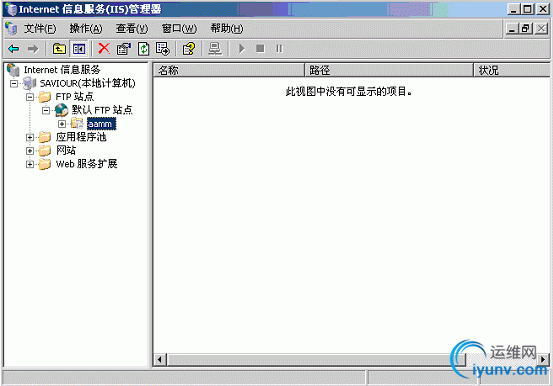Collapse the SAVIOUR(本地计算机) node
553x386 pixels.
click(x=14, y=84)
